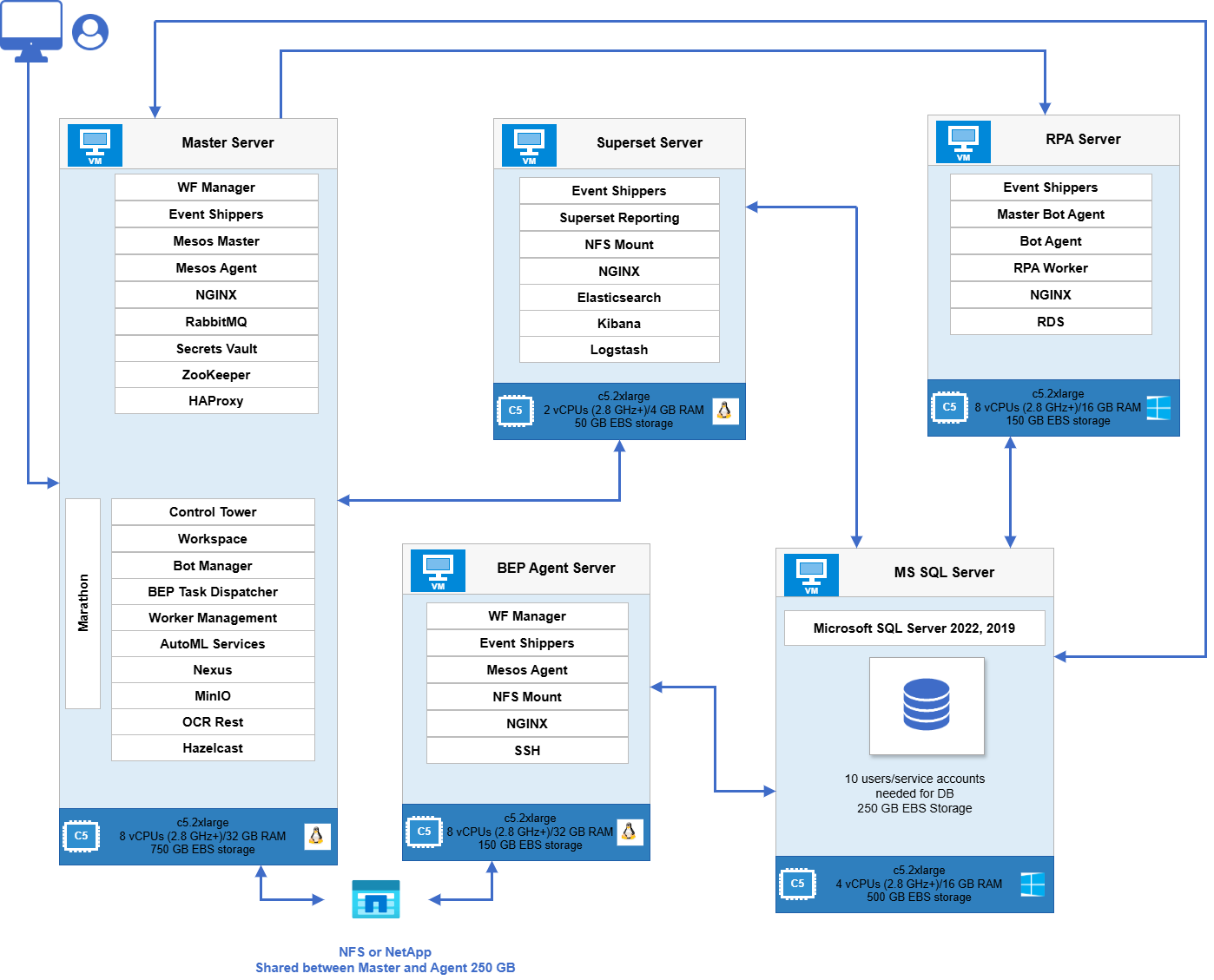Click RPA Worker component box
This screenshot has height=980, width=1214.
[1051, 268]
